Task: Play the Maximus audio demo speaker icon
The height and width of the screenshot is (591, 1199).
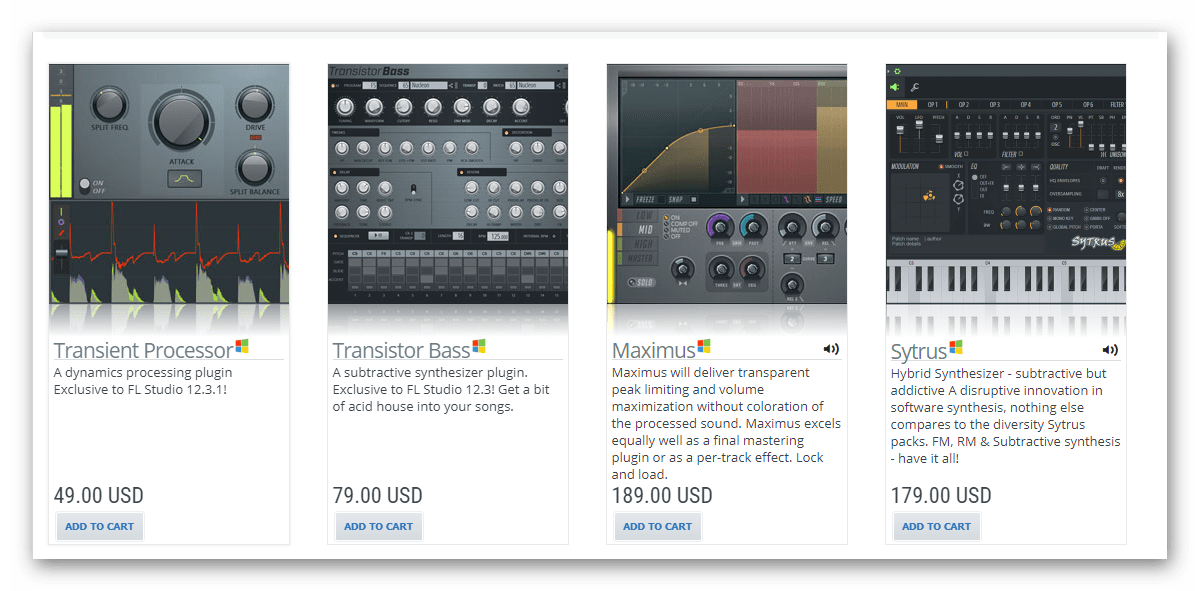Action: [830, 349]
